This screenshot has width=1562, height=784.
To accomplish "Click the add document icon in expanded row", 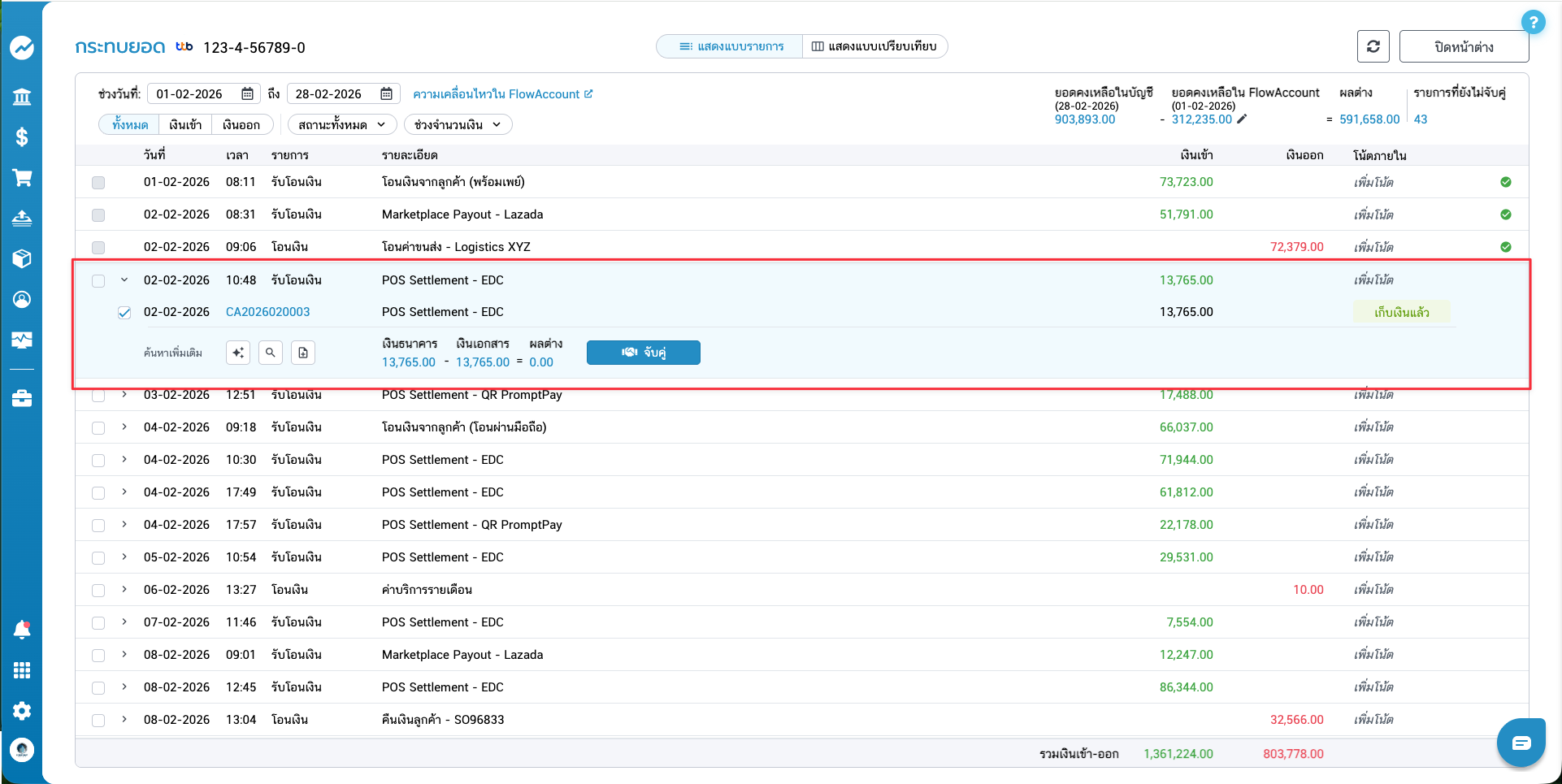I will [x=303, y=353].
